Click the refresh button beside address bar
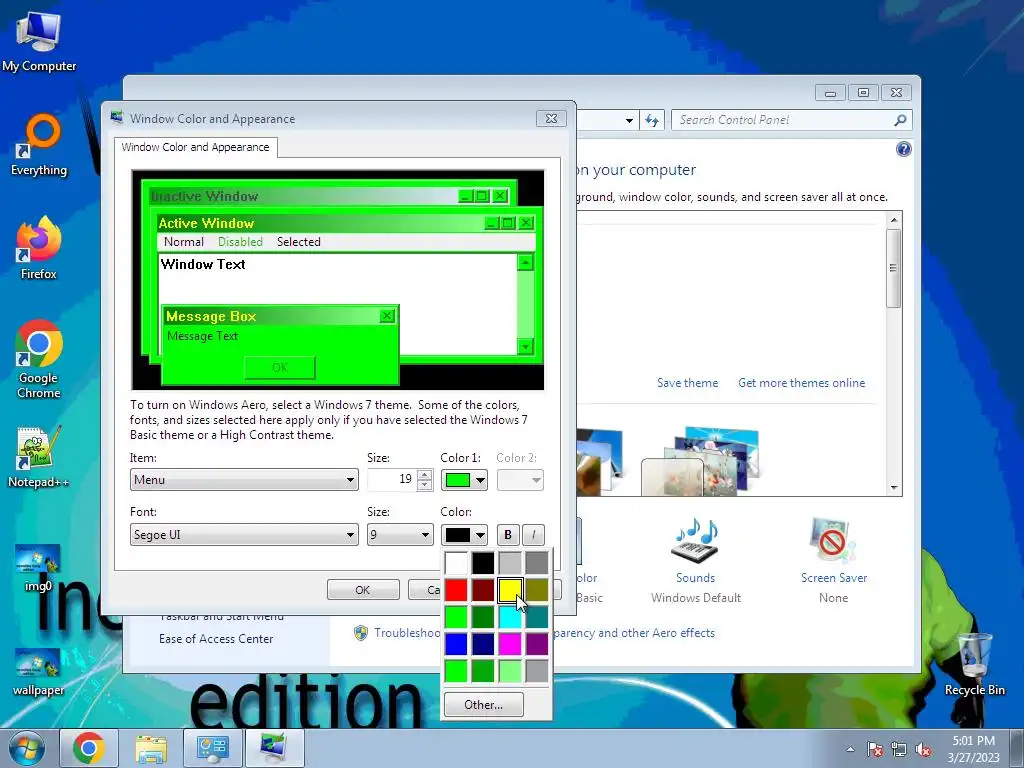Image resolution: width=1024 pixels, height=768 pixels. click(652, 120)
